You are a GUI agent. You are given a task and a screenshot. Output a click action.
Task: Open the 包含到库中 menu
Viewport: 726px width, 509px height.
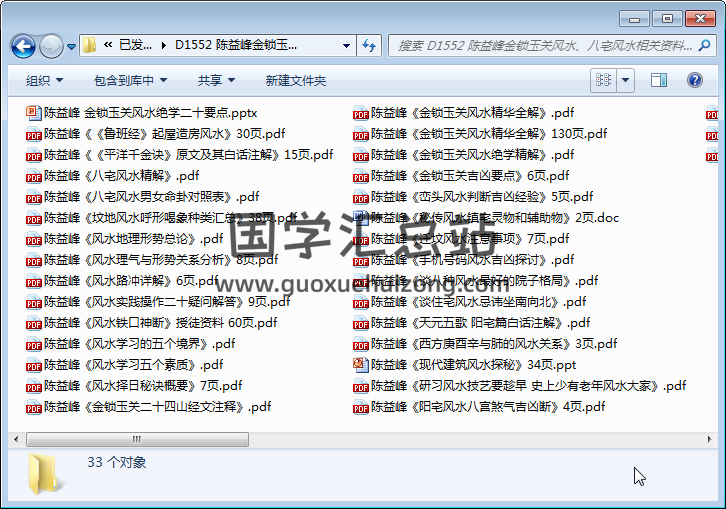click(x=130, y=81)
